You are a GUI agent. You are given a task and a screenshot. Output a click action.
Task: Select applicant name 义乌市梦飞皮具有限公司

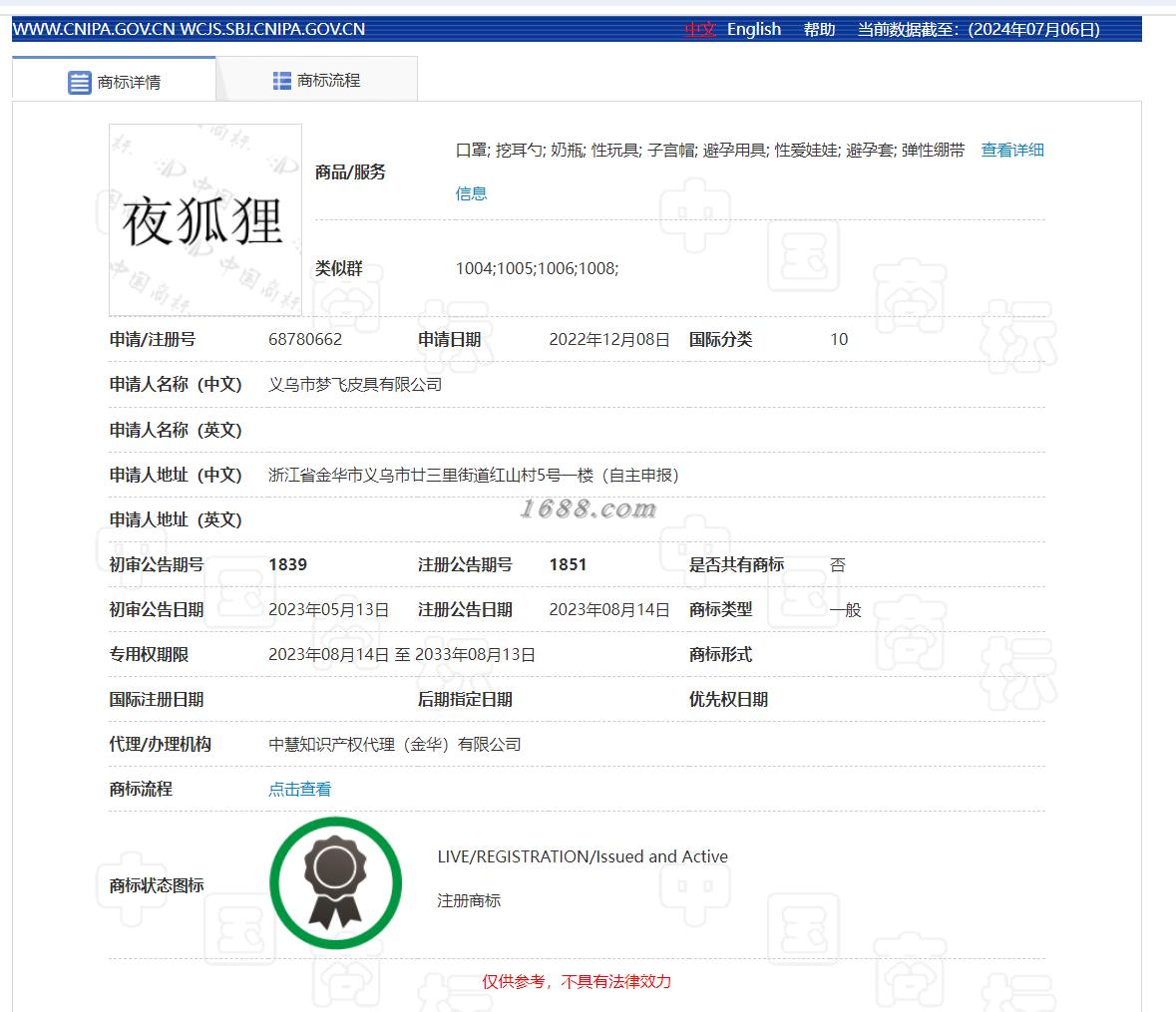tap(355, 385)
